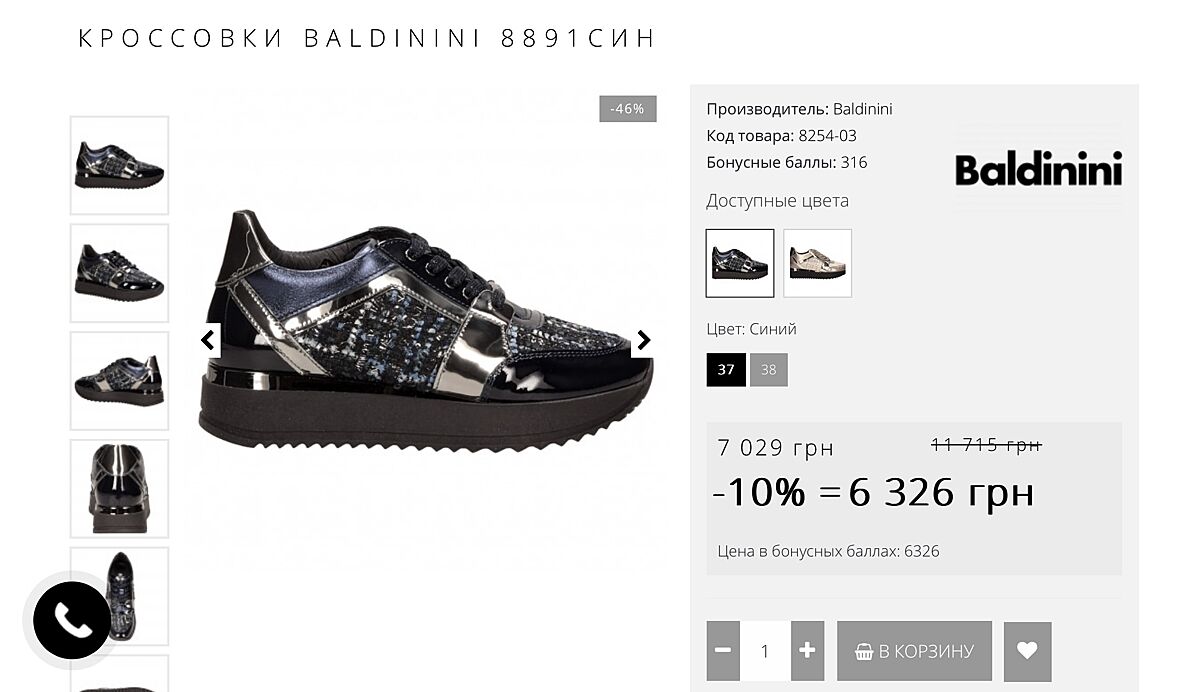Click the previous image arrow
The width and height of the screenshot is (1200, 692).
click(208, 340)
